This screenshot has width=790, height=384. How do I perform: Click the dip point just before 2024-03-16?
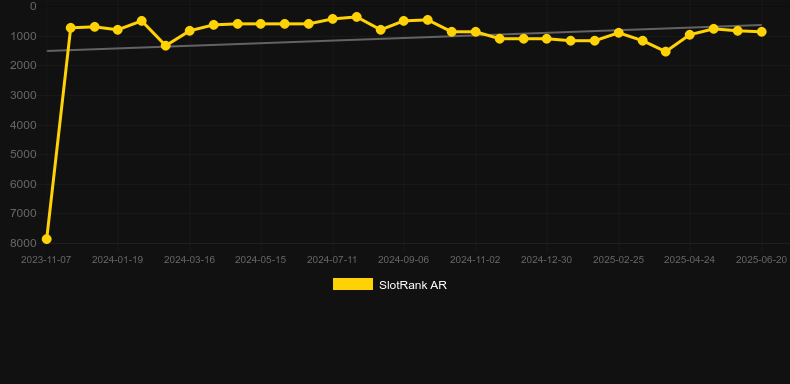point(165,46)
